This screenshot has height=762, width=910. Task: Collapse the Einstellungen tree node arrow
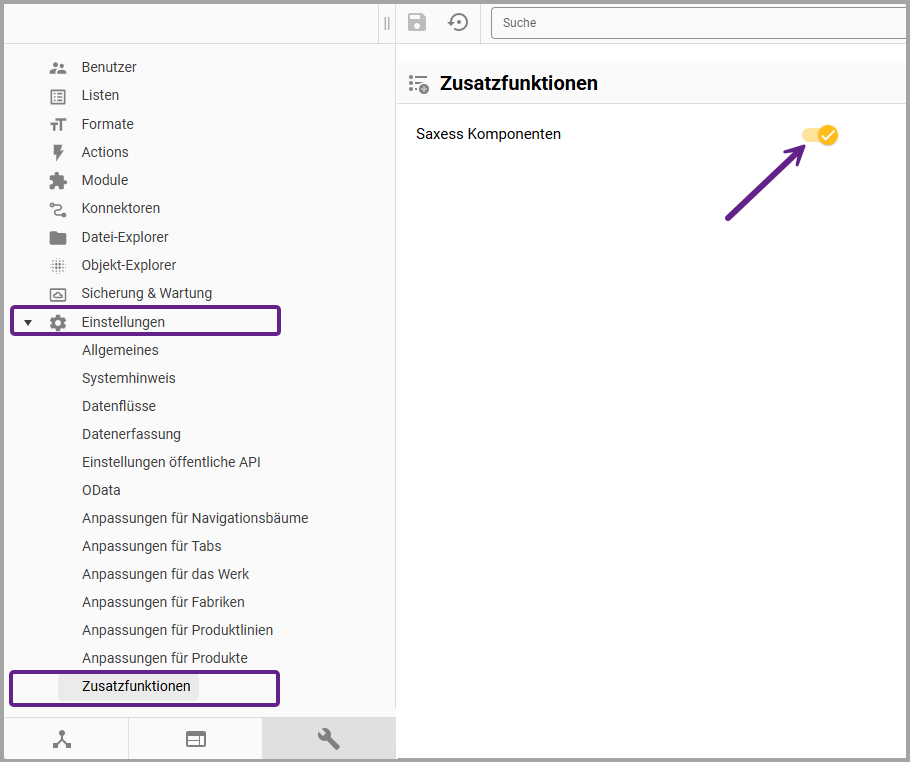(x=28, y=323)
